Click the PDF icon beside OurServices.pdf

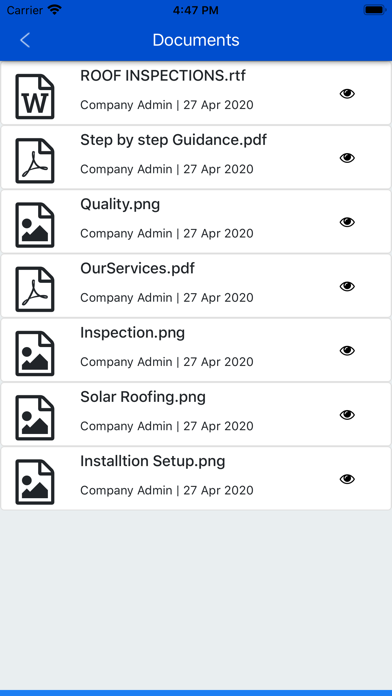35,289
